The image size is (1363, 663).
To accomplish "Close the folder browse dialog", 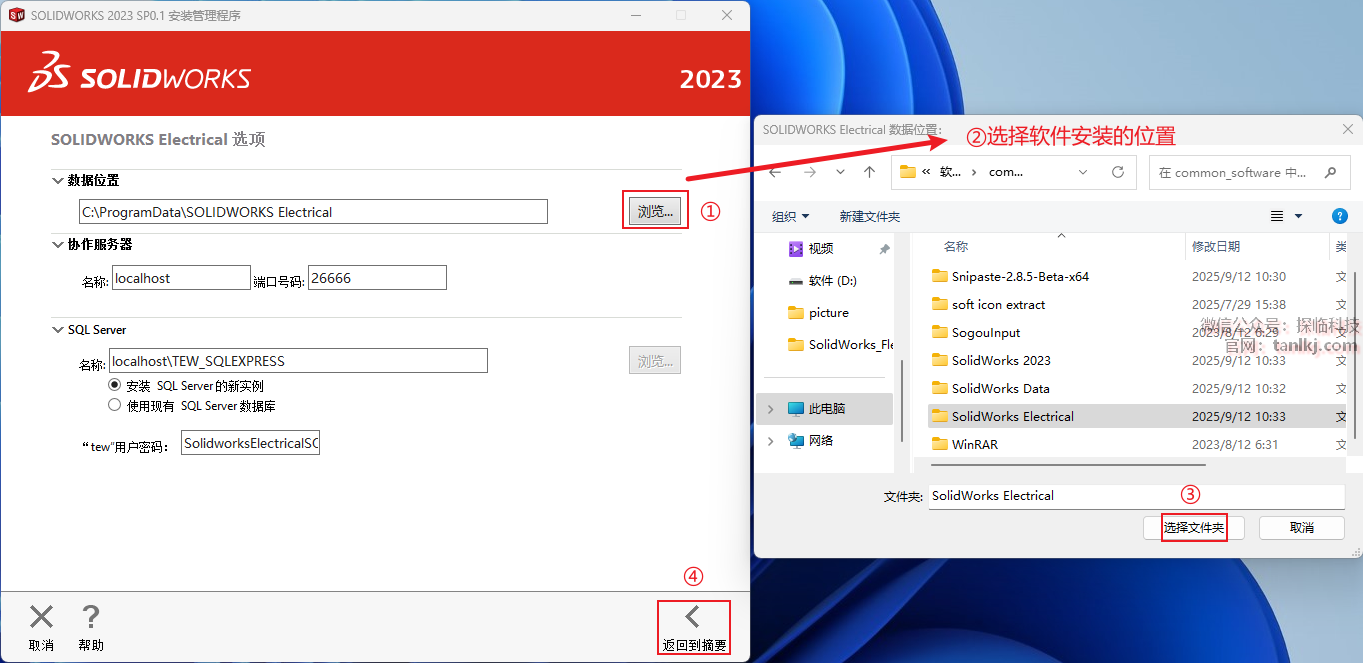I will pos(1347,129).
